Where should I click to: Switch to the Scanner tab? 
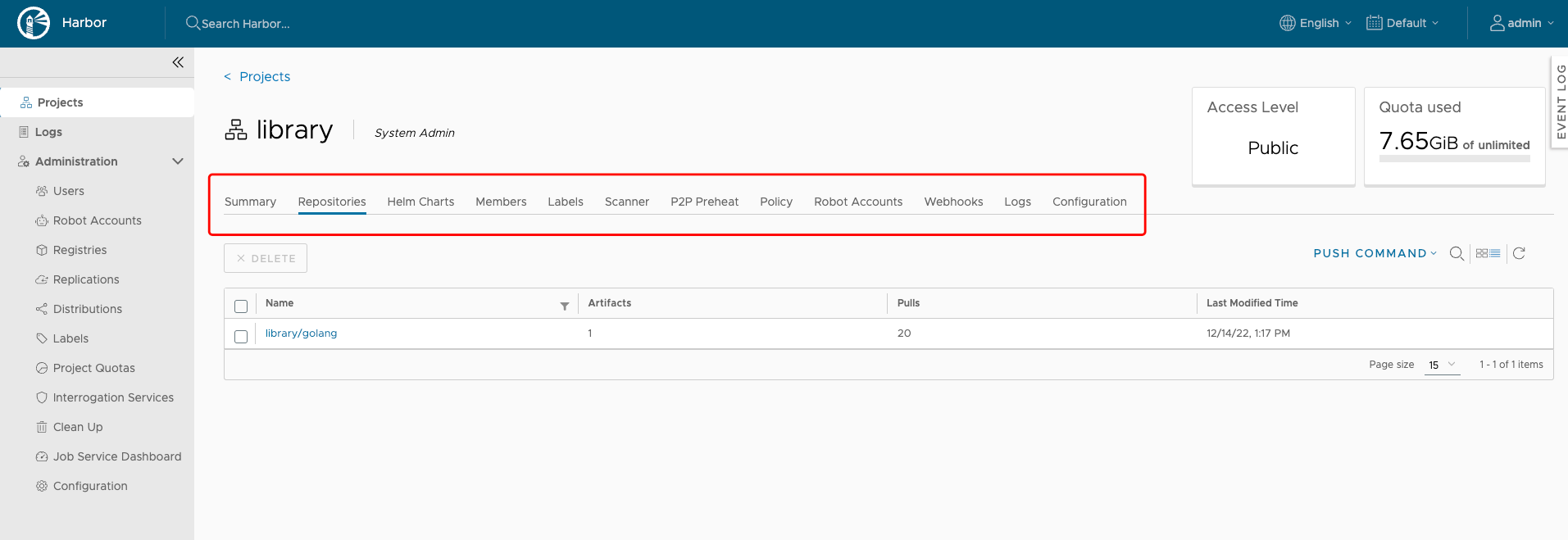(x=627, y=202)
